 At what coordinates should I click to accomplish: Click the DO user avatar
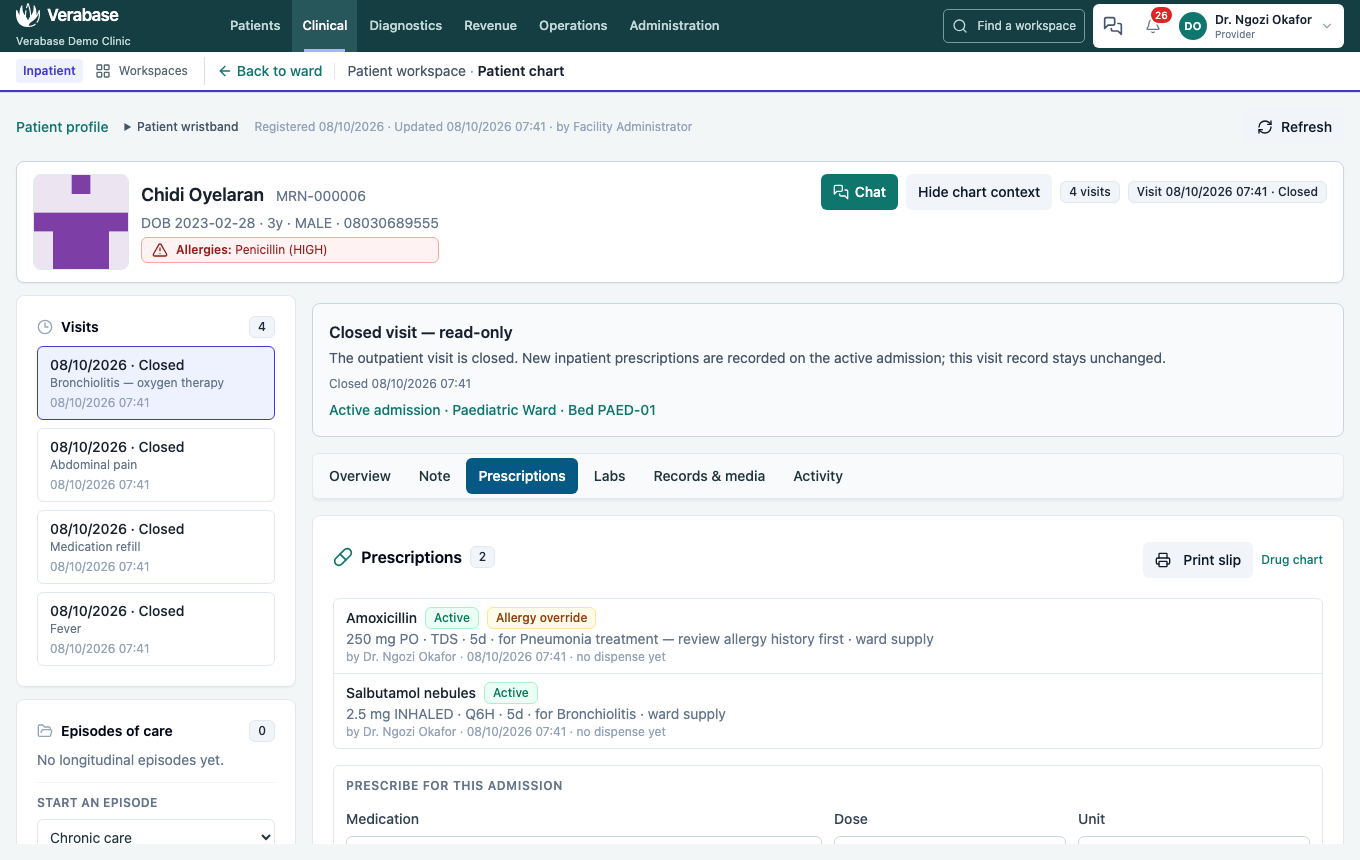(1193, 26)
